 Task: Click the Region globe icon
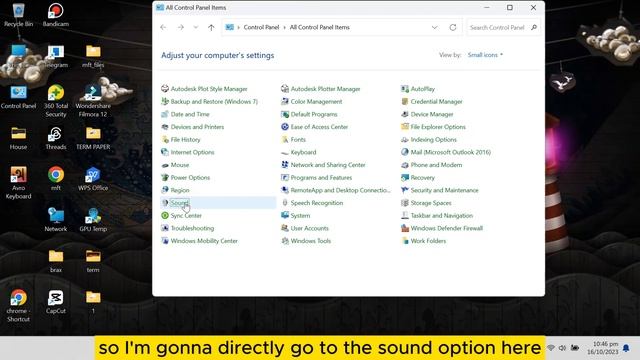(x=165, y=190)
